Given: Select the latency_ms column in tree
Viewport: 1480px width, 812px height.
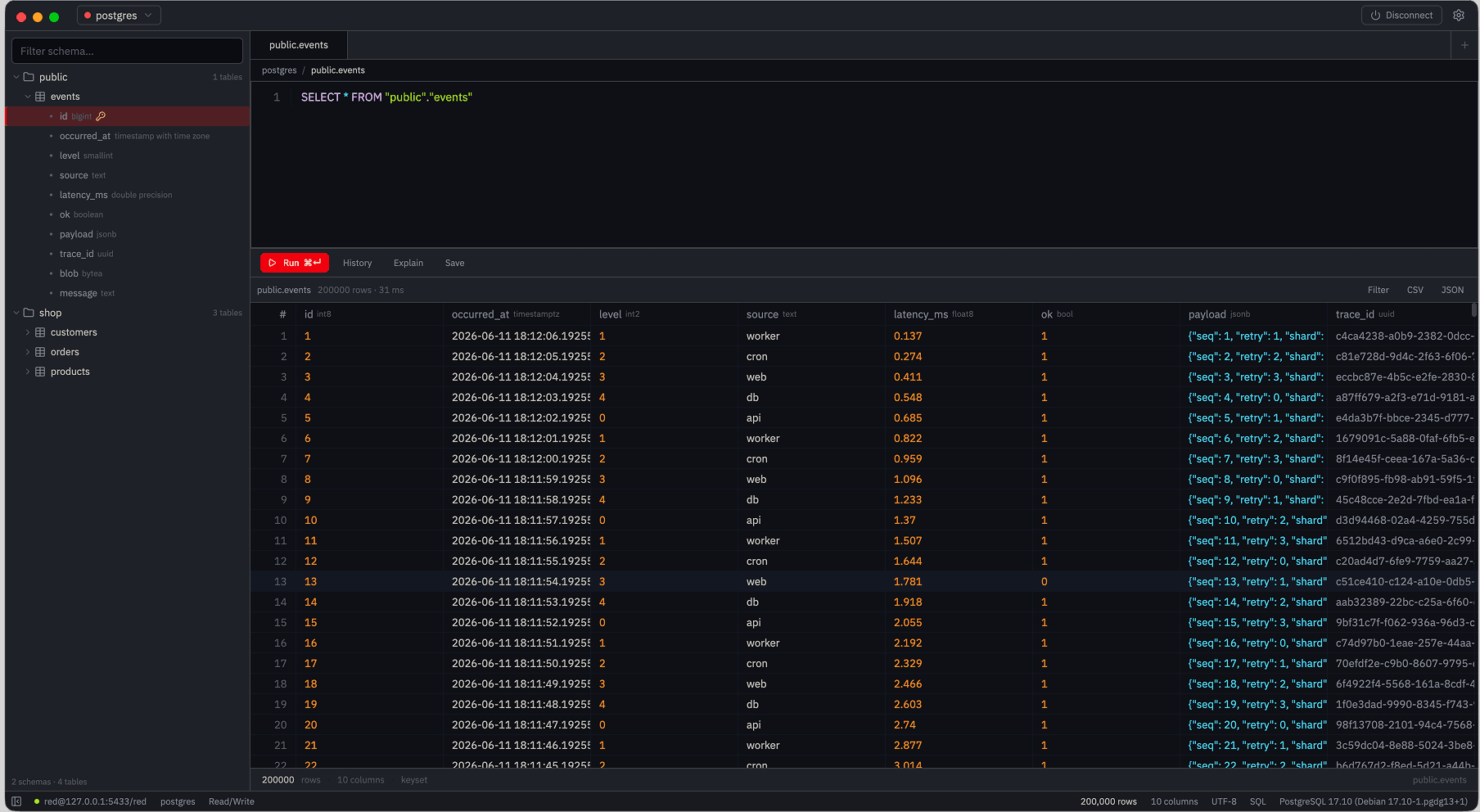Looking at the screenshot, I should pos(128,195).
